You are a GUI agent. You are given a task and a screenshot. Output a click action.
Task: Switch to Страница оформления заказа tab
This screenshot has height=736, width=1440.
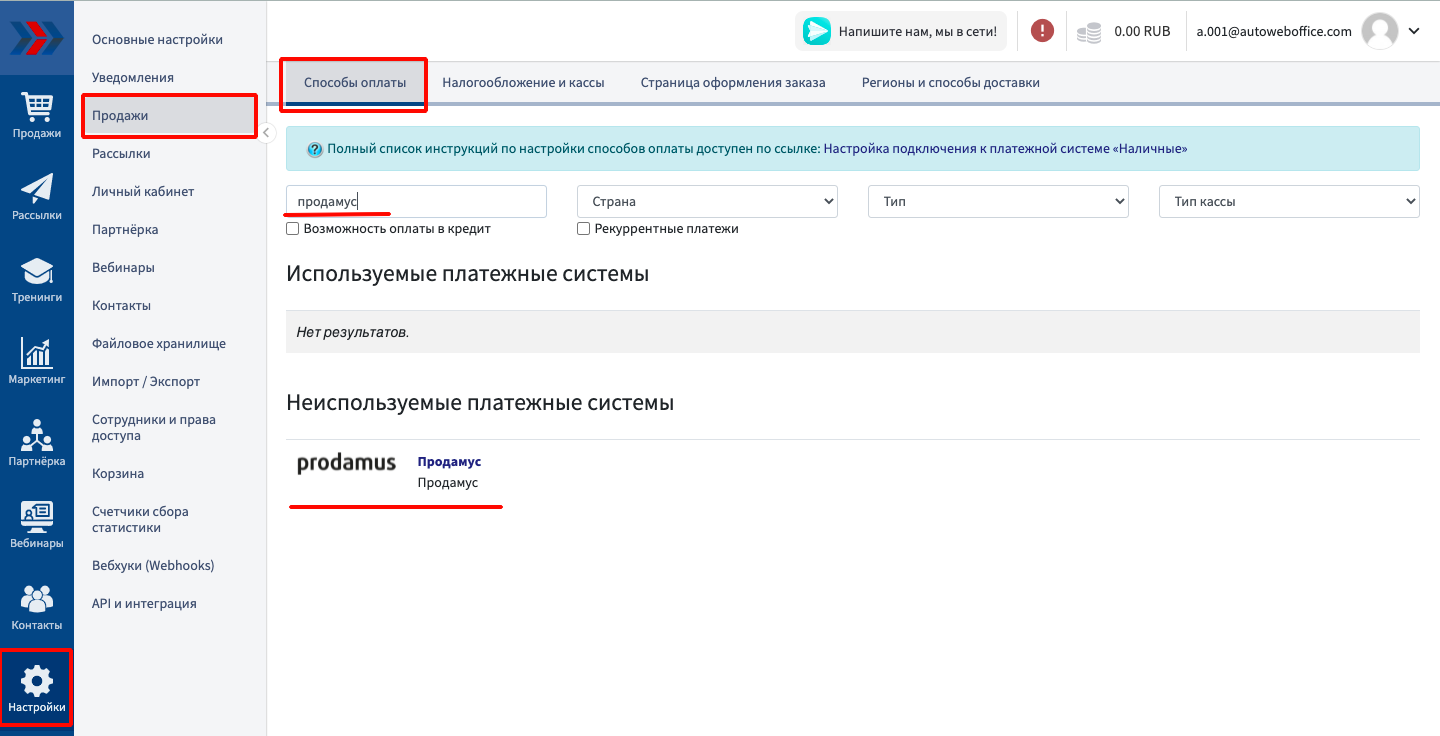(x=733, y=83)
